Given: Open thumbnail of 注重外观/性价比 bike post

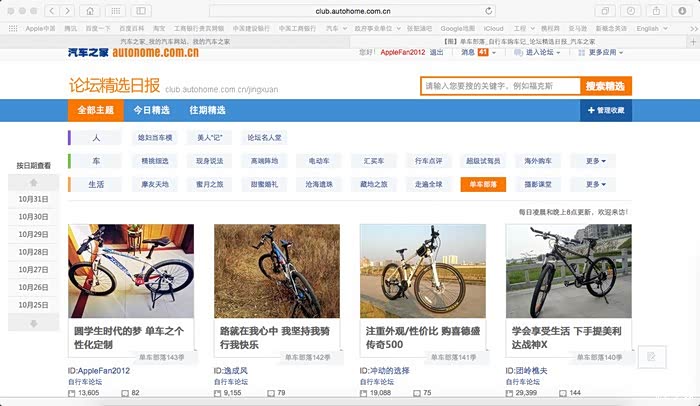Looking at the screenshot, I should pos(423,271).
